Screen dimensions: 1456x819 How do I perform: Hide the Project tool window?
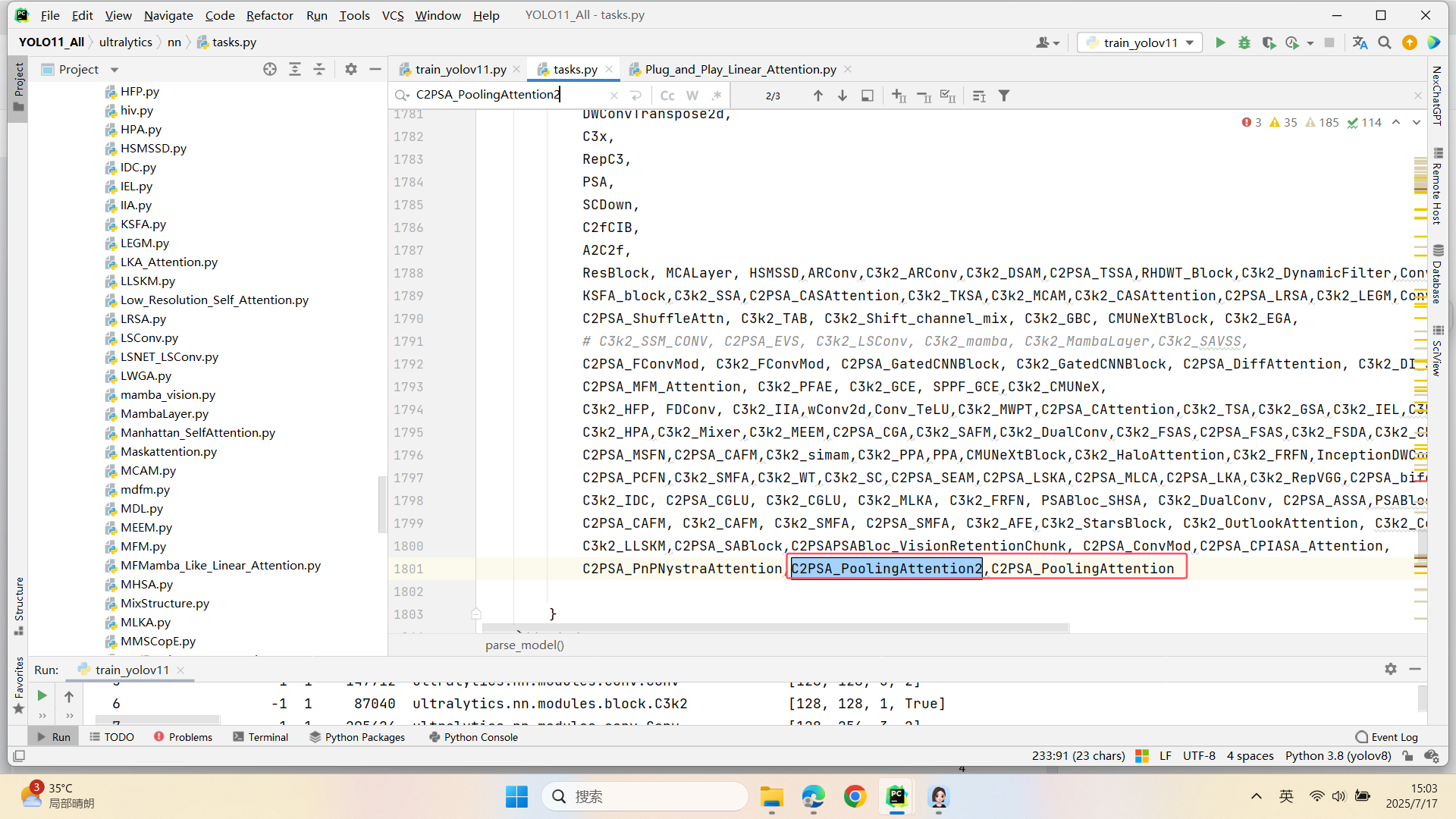pos(375,69)
